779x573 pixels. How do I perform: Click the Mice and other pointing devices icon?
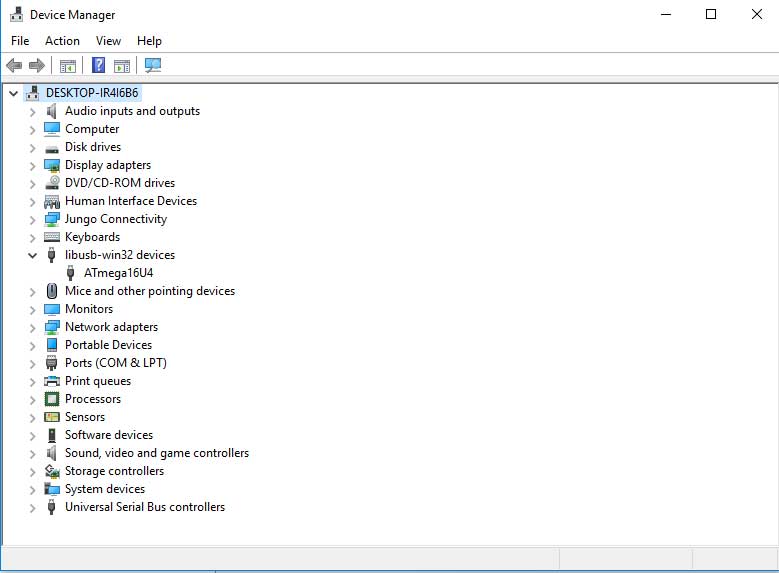pos(52,291)
